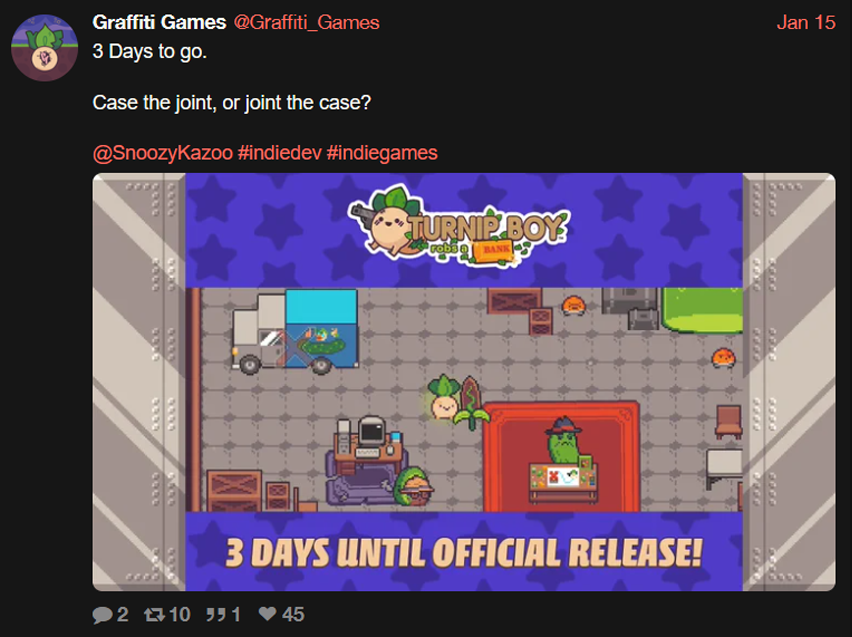Click the computer desk in game scene

[x=368, y=445]
